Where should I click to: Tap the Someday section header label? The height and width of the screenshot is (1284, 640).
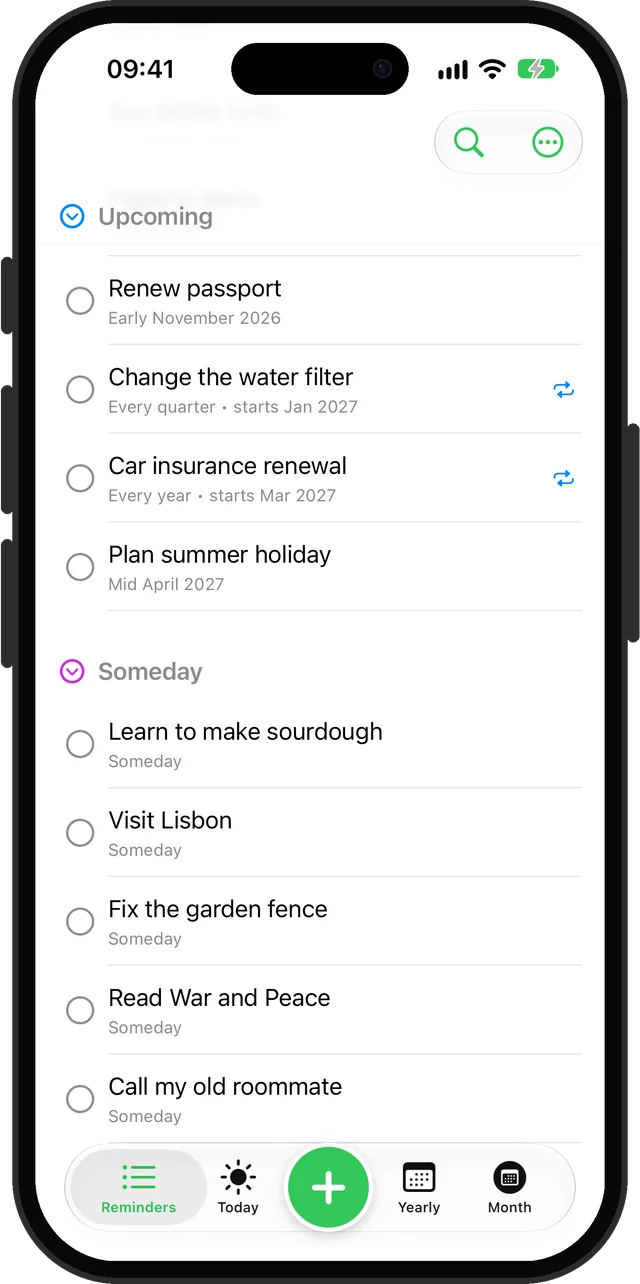(150, 671)
